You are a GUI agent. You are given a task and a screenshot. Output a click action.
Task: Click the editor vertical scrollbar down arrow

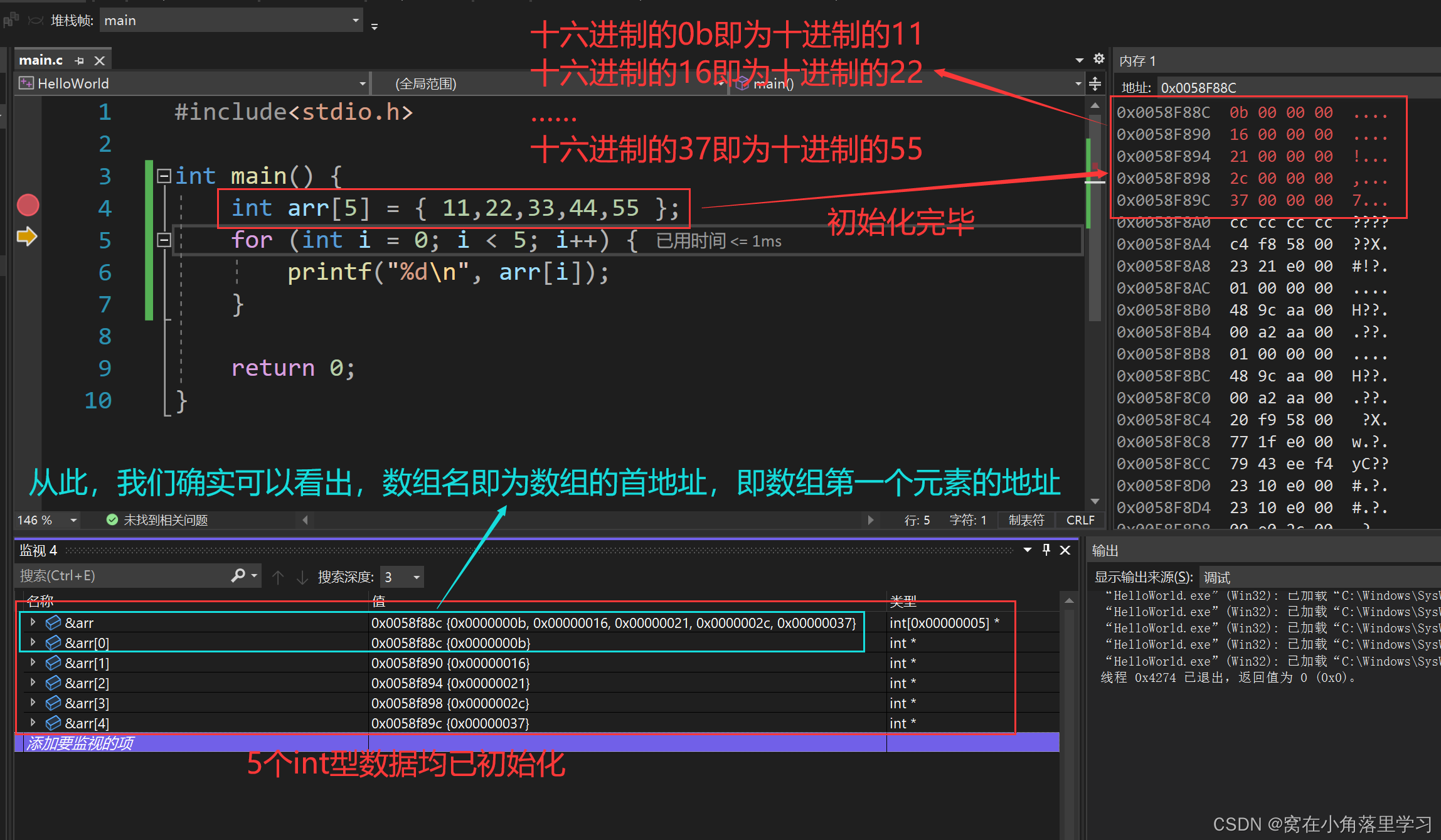coord(1095,501)
